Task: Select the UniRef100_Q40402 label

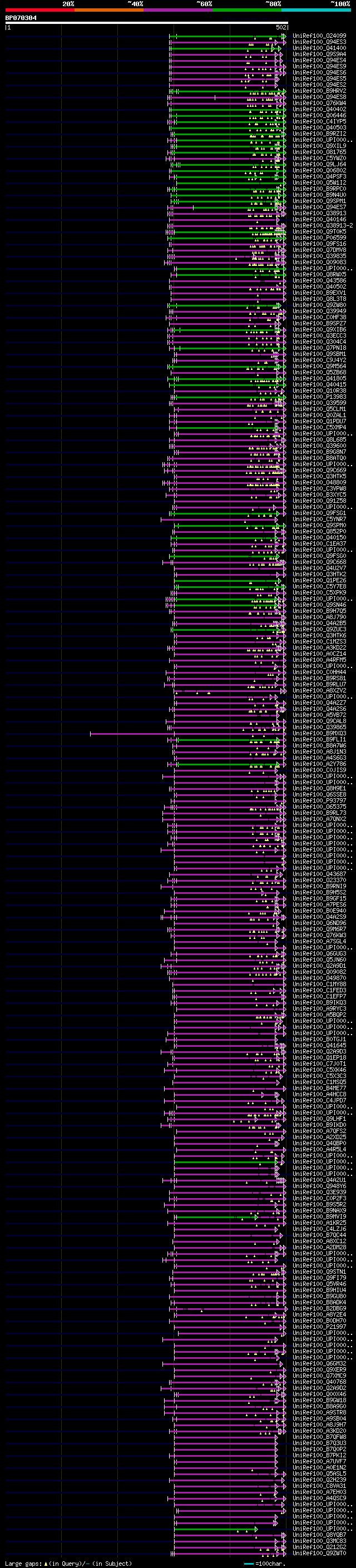Action: 319,110
